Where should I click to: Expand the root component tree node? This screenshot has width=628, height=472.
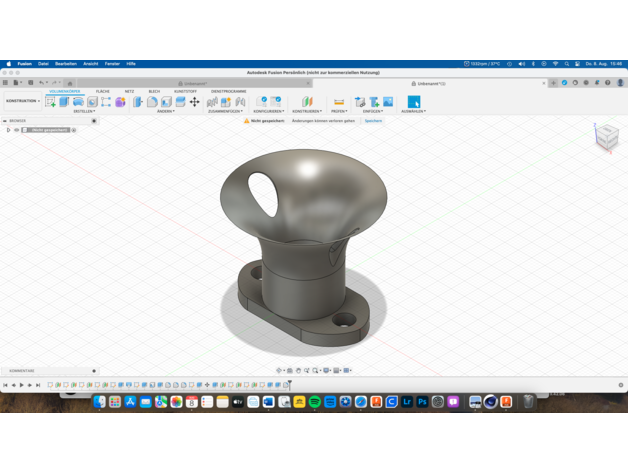click(8, 130)
